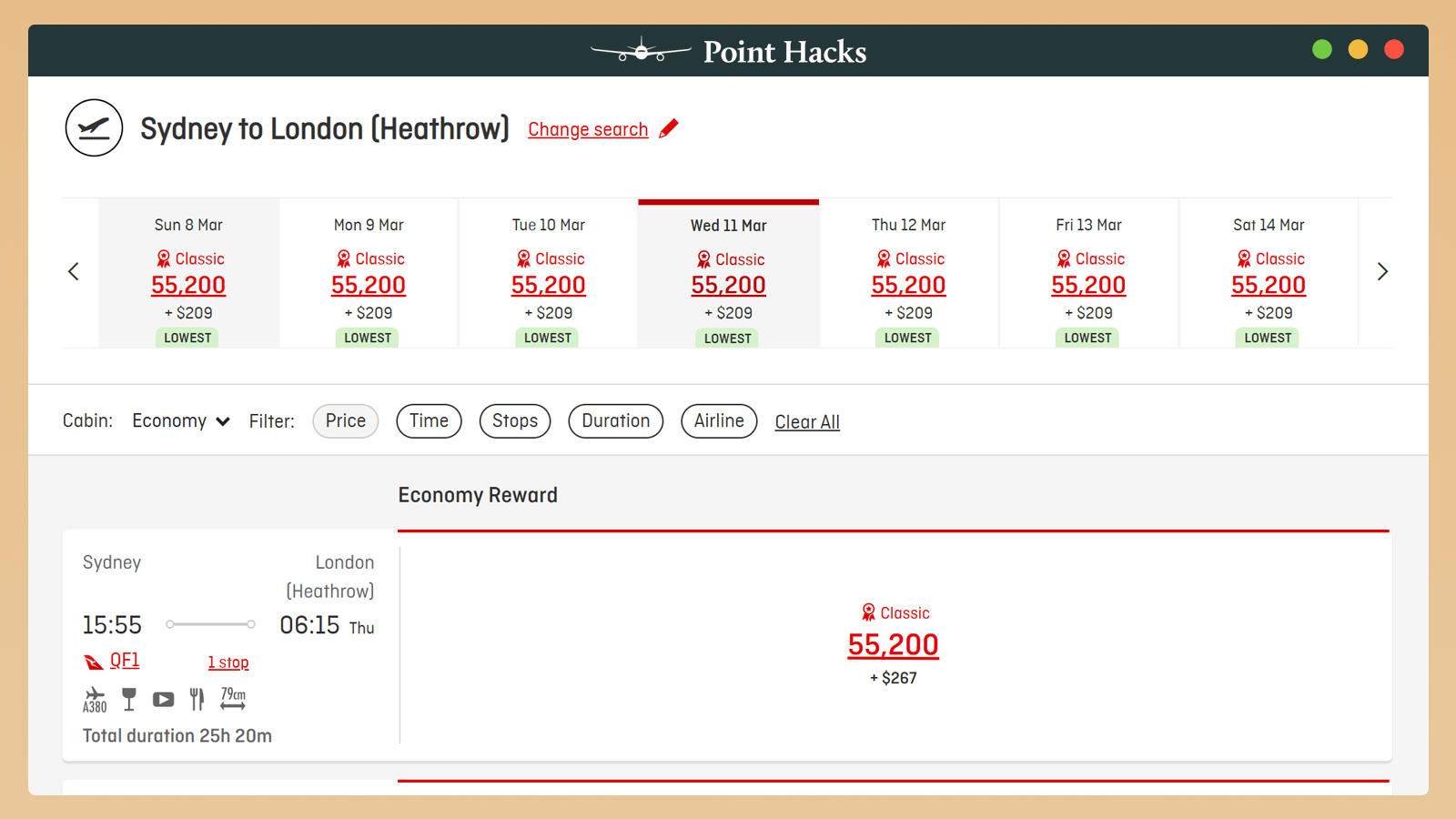This screenshot has height=819, width=1456.
Task: Click the fork and knife meal icon
Action: (x=197, y=699)
